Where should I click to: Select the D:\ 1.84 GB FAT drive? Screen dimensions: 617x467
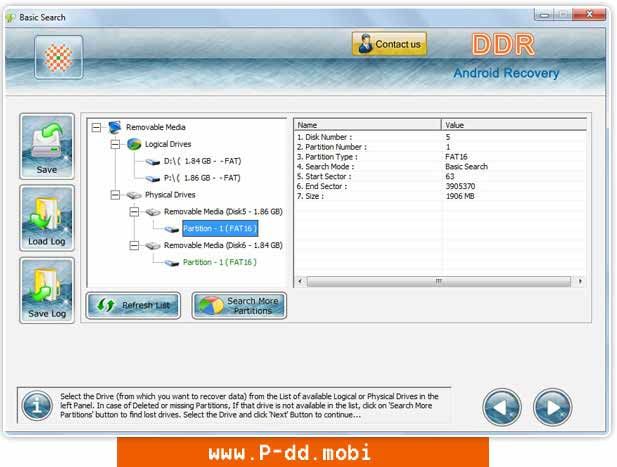pyautogui.click(x=202, y=161)
